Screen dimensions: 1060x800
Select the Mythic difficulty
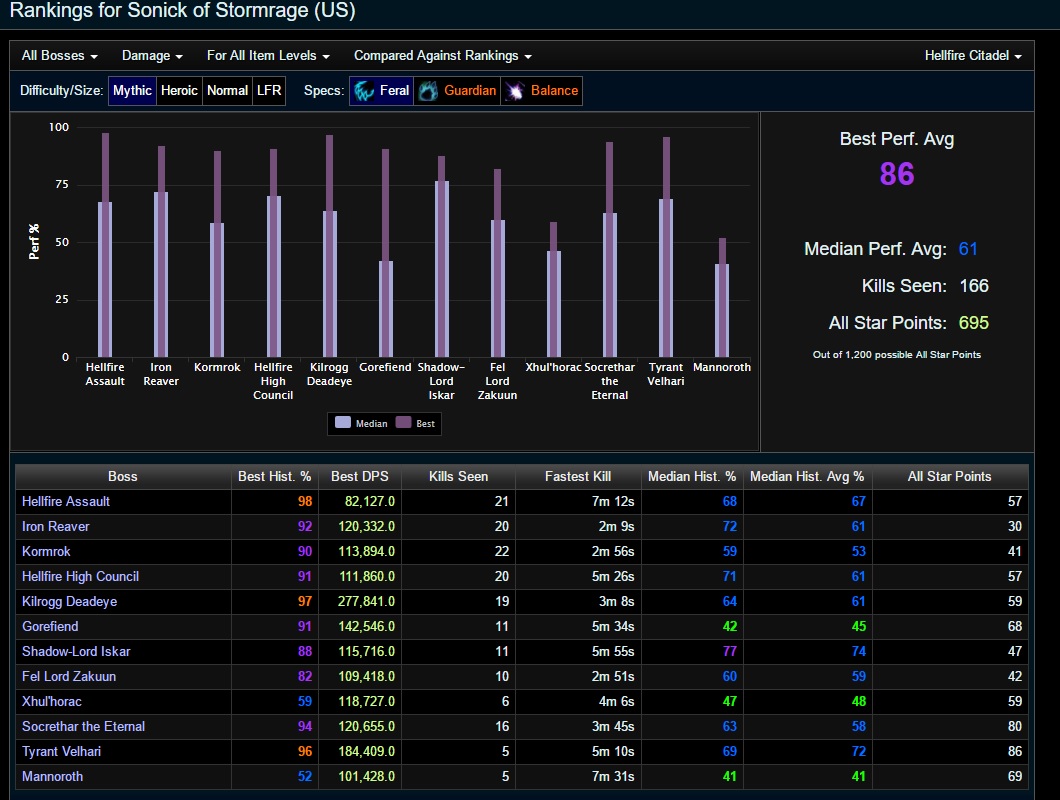pos(132,91)
